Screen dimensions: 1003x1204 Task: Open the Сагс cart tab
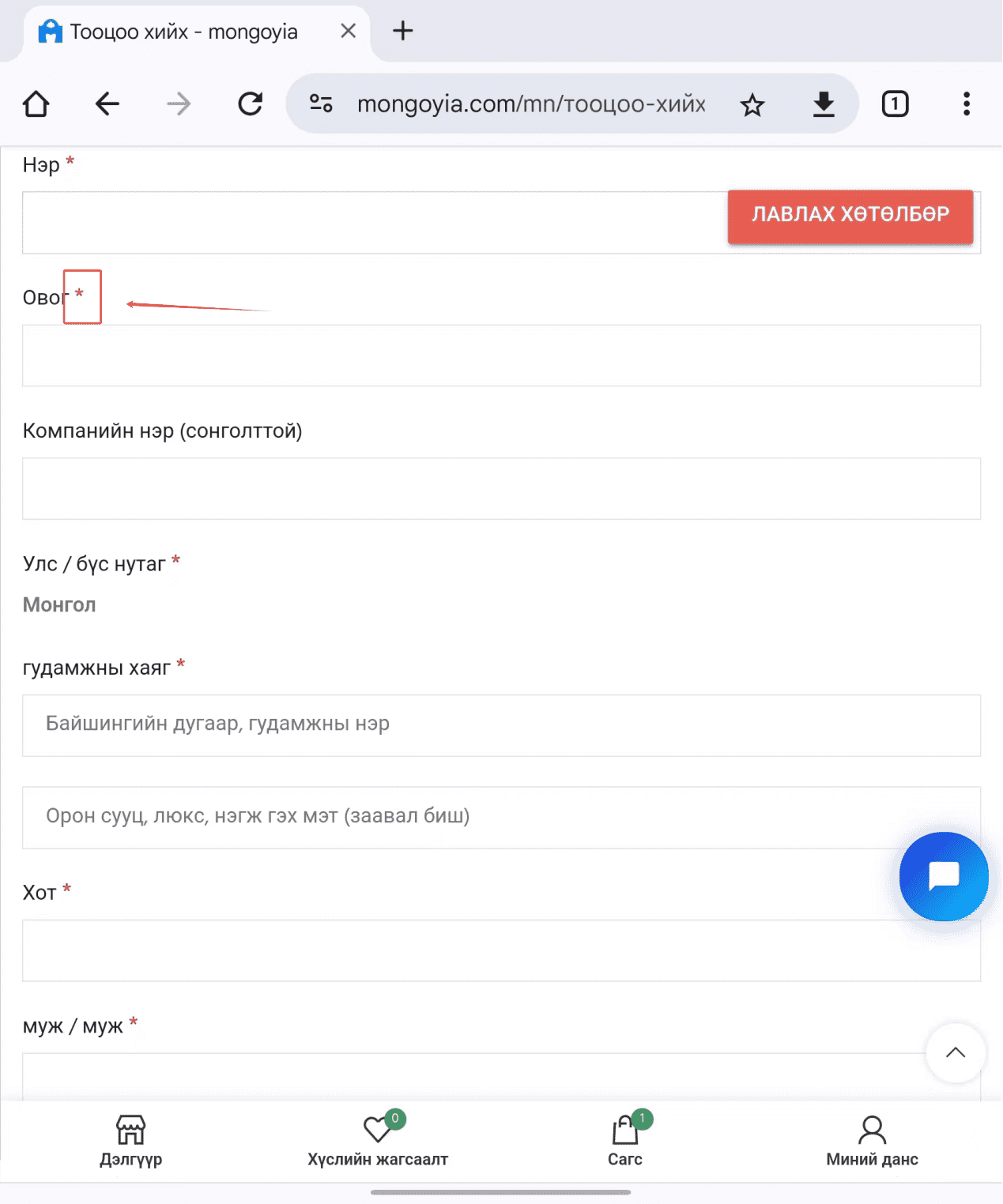[x=625, y=1141]
